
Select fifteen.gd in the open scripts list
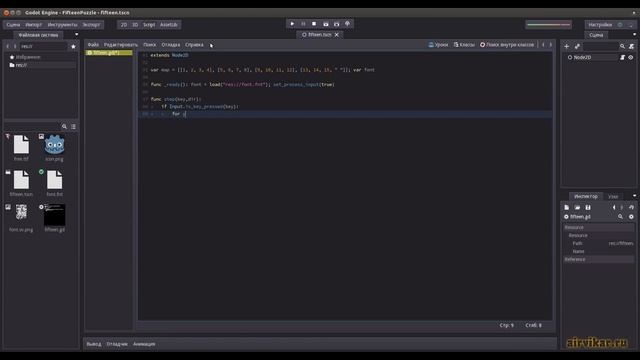pyautogui.click(x=109, y=53)
